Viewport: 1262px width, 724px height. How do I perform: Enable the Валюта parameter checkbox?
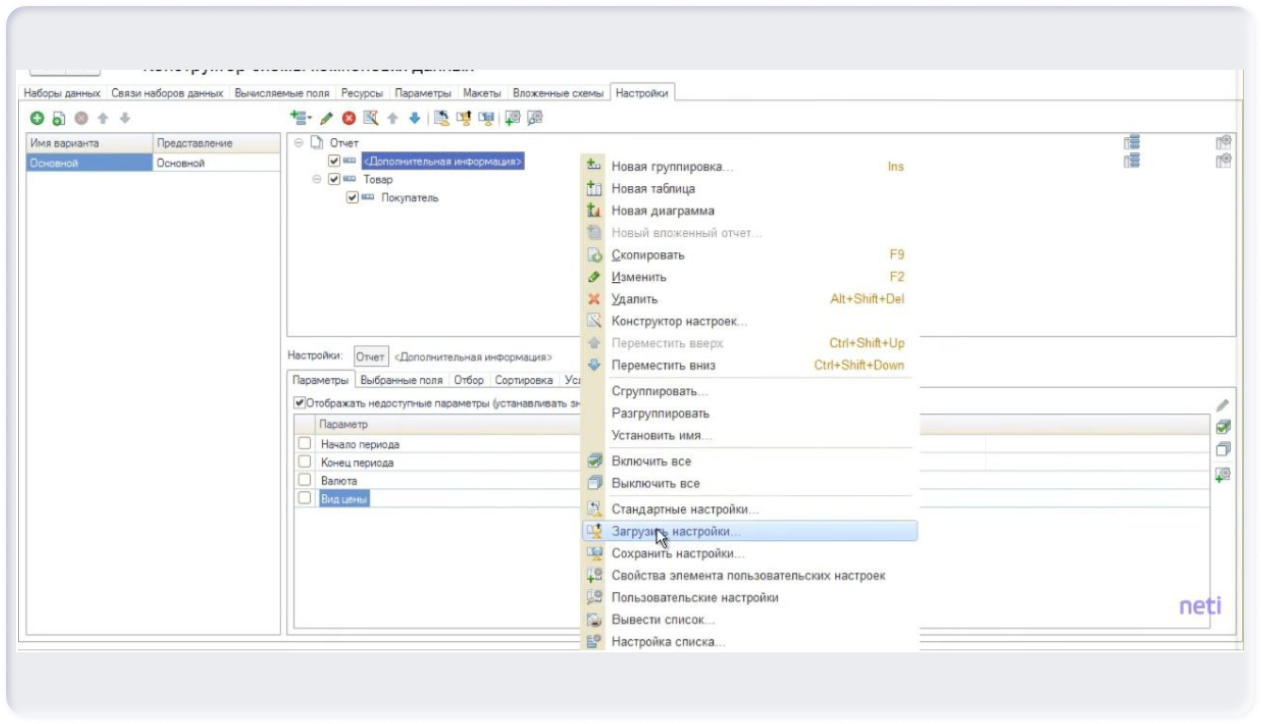click(x=305, y=481)
